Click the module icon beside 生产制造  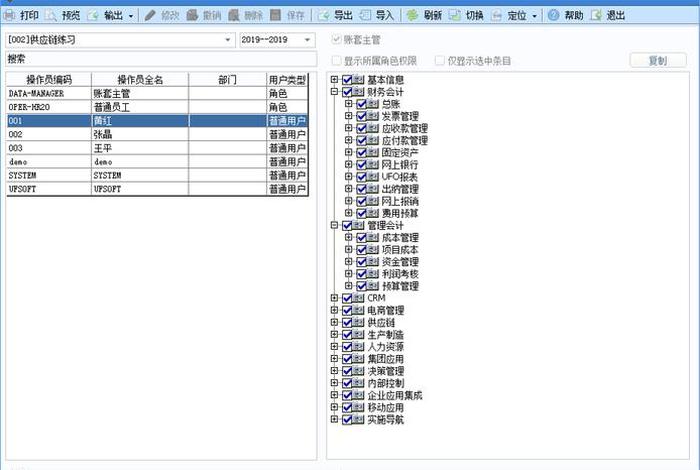click(358, 334)
